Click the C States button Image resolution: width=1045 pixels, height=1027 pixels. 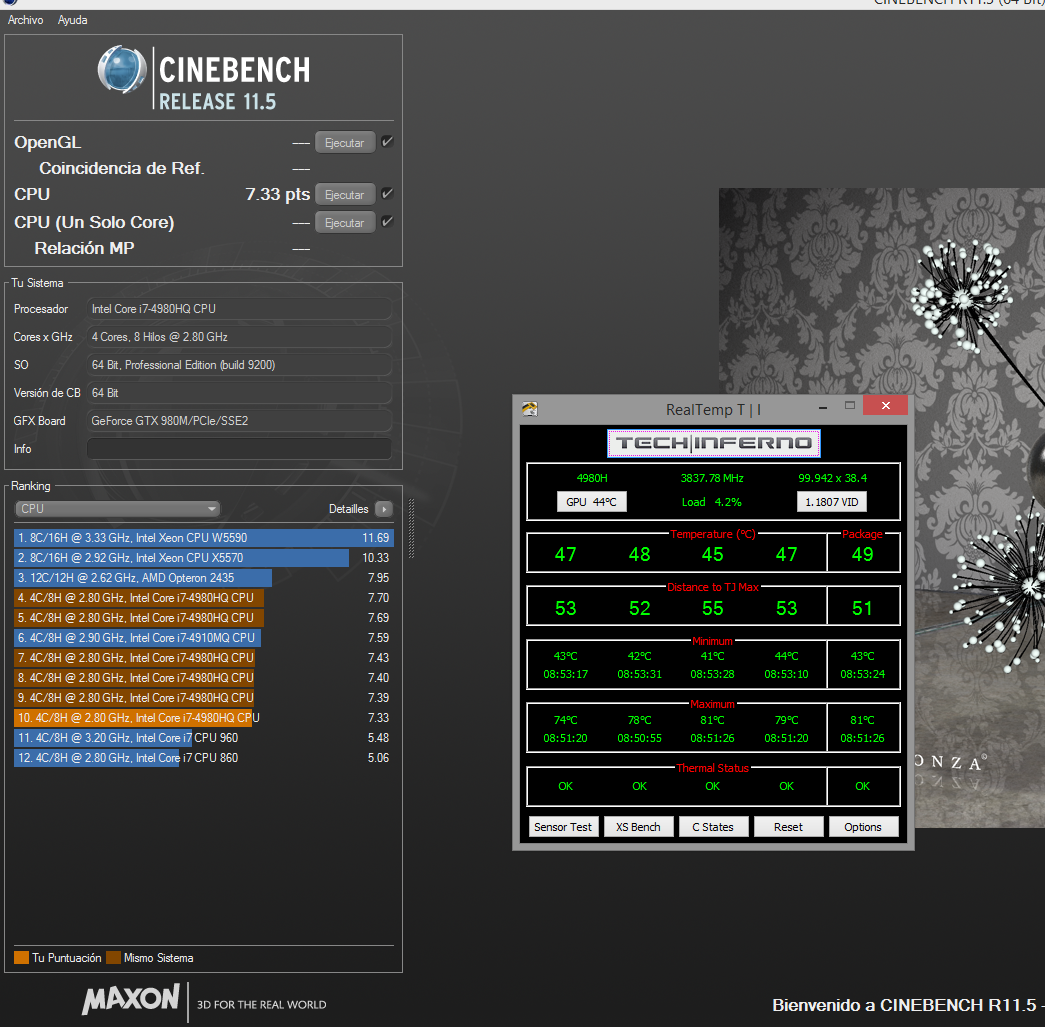tap(713, 827)
